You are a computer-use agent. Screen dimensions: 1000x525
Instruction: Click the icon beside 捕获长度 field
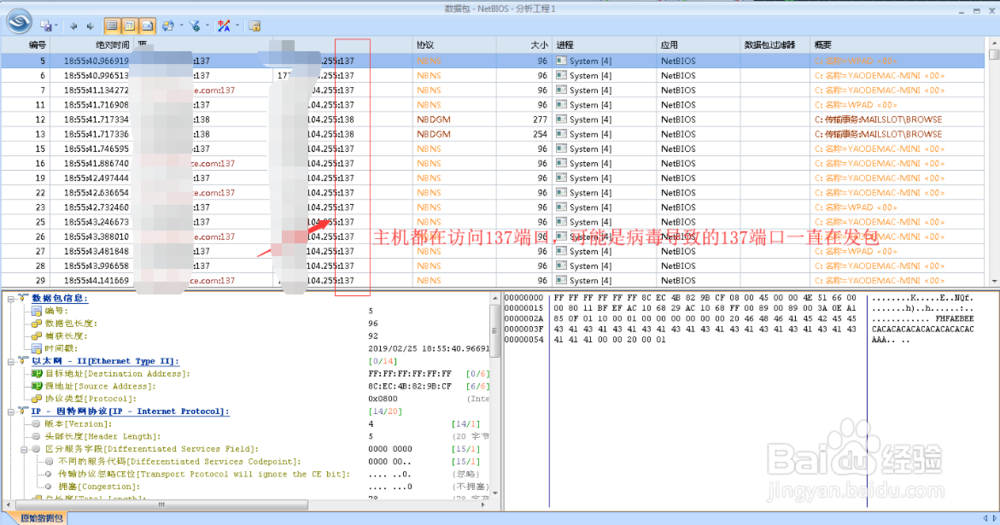point(36,336)
